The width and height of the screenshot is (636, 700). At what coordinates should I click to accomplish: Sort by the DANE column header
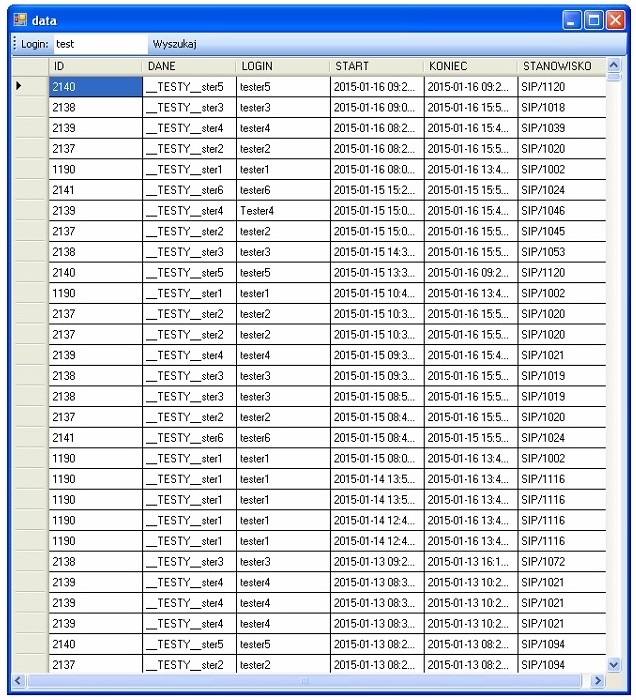tap(189, 66)
